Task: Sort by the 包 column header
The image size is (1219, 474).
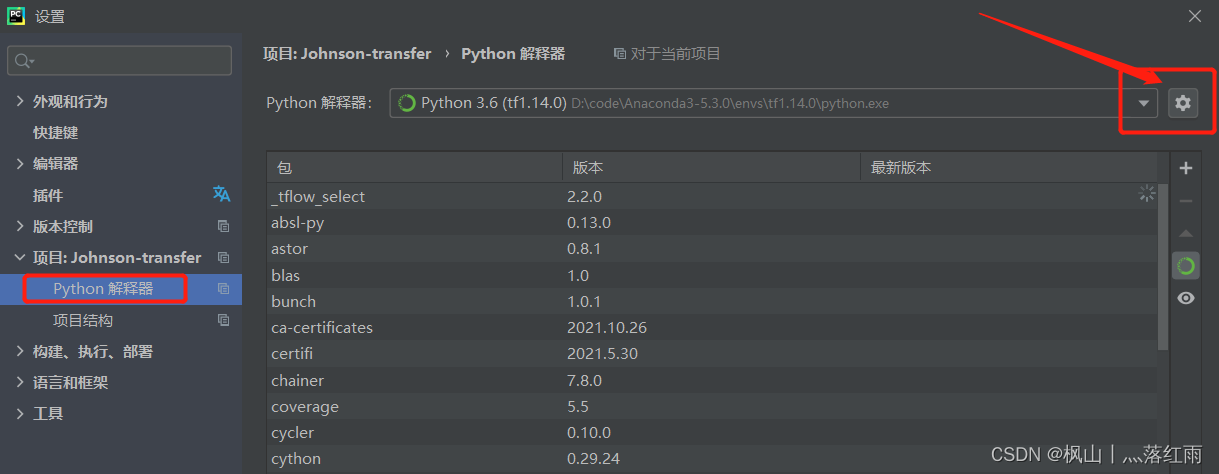Action: (x=415, y=168)
